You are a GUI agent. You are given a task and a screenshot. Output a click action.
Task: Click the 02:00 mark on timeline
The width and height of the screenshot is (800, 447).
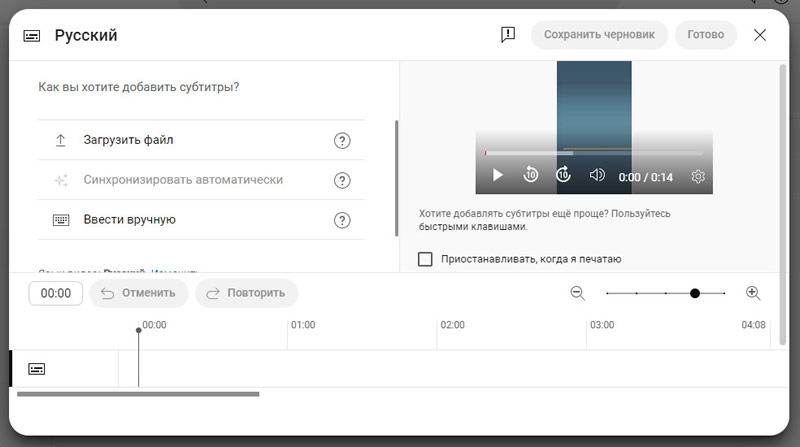pos(453,325)
